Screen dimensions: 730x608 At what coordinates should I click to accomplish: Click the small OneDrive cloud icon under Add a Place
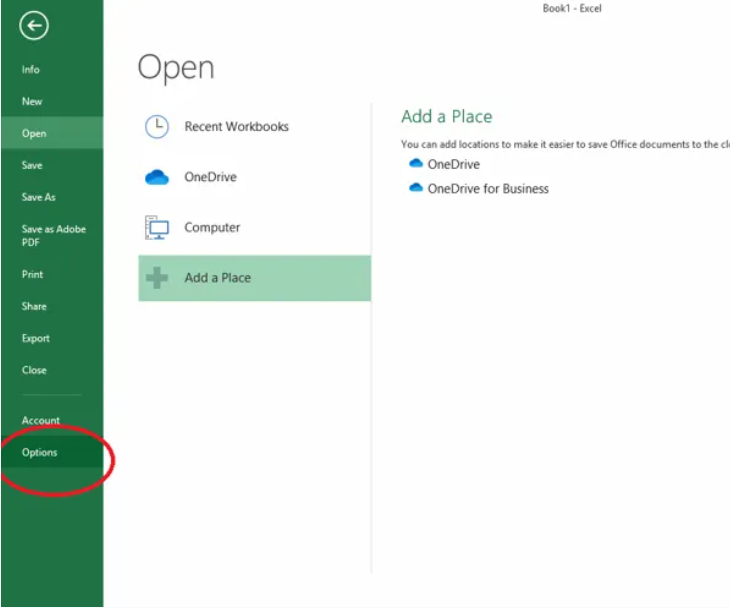[x=416, y=163]
